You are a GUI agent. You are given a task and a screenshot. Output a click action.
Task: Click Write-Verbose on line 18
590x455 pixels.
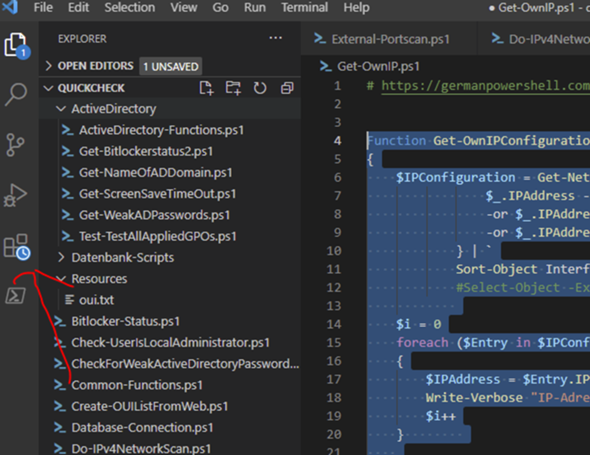click(474, 398)
